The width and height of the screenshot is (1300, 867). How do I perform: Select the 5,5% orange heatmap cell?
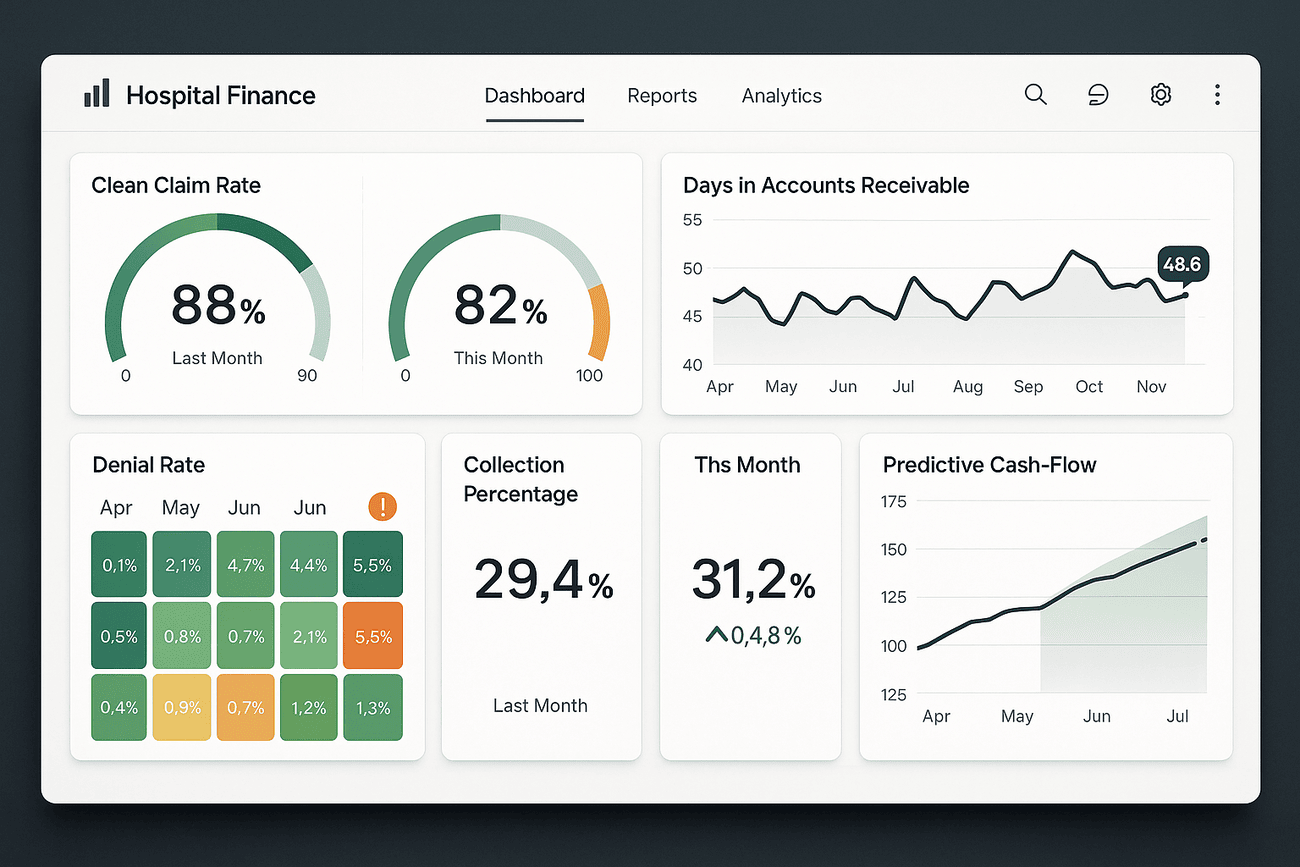click(373, 635)
